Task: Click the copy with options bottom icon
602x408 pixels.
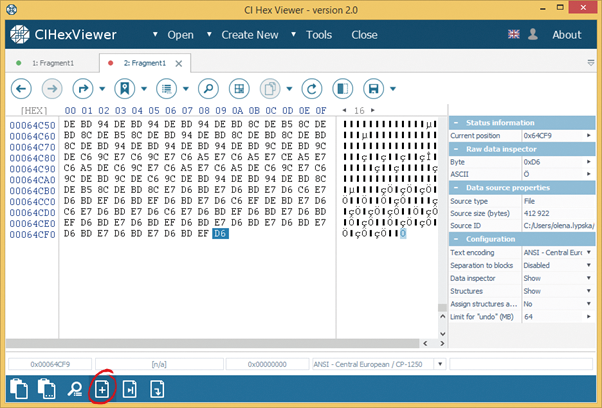Action: [x=46, y=389]
